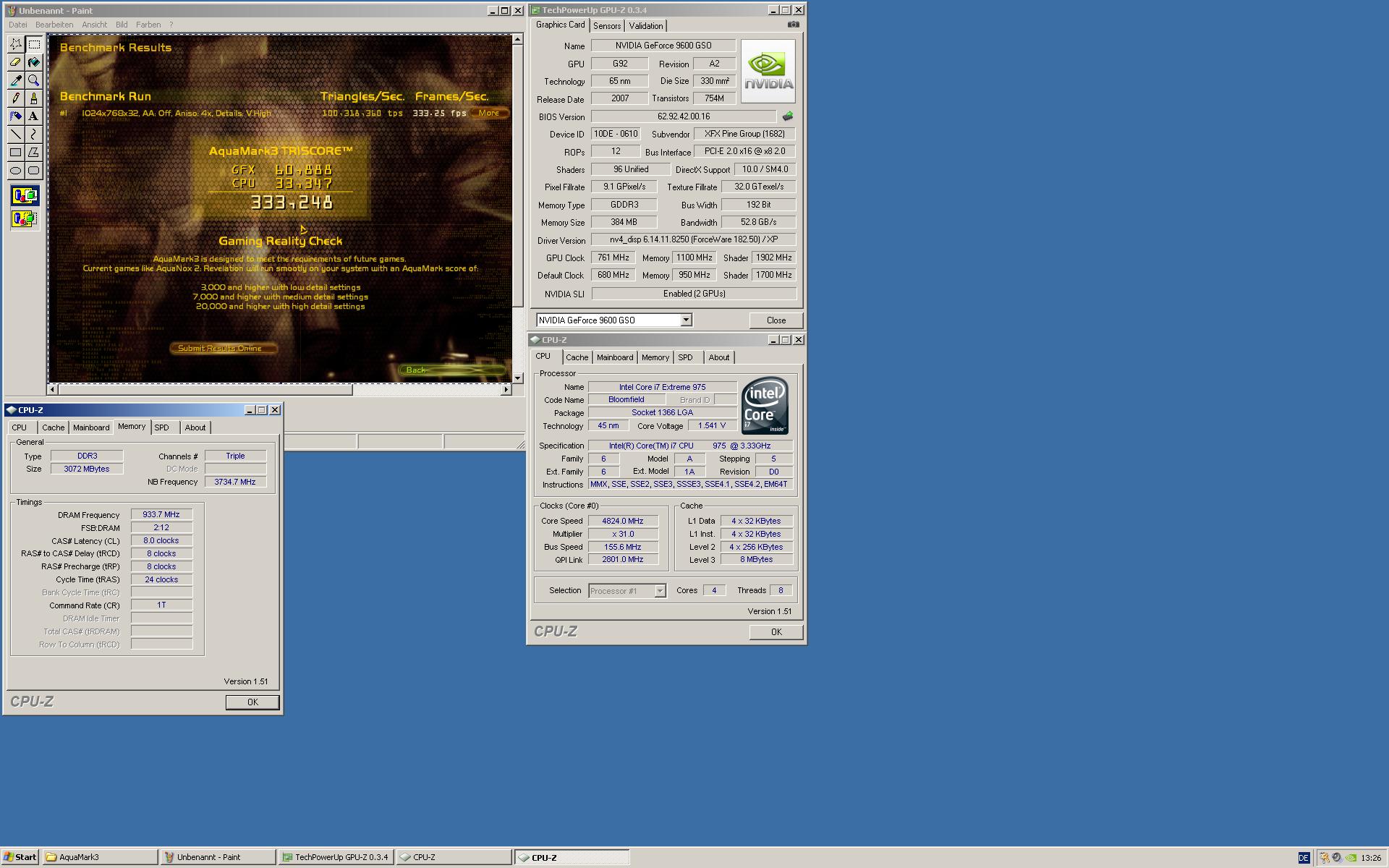The width and height of the screenshot is (1389, 868).
Task: Select the rectangular Select tool in Paint
Action: 33,44
